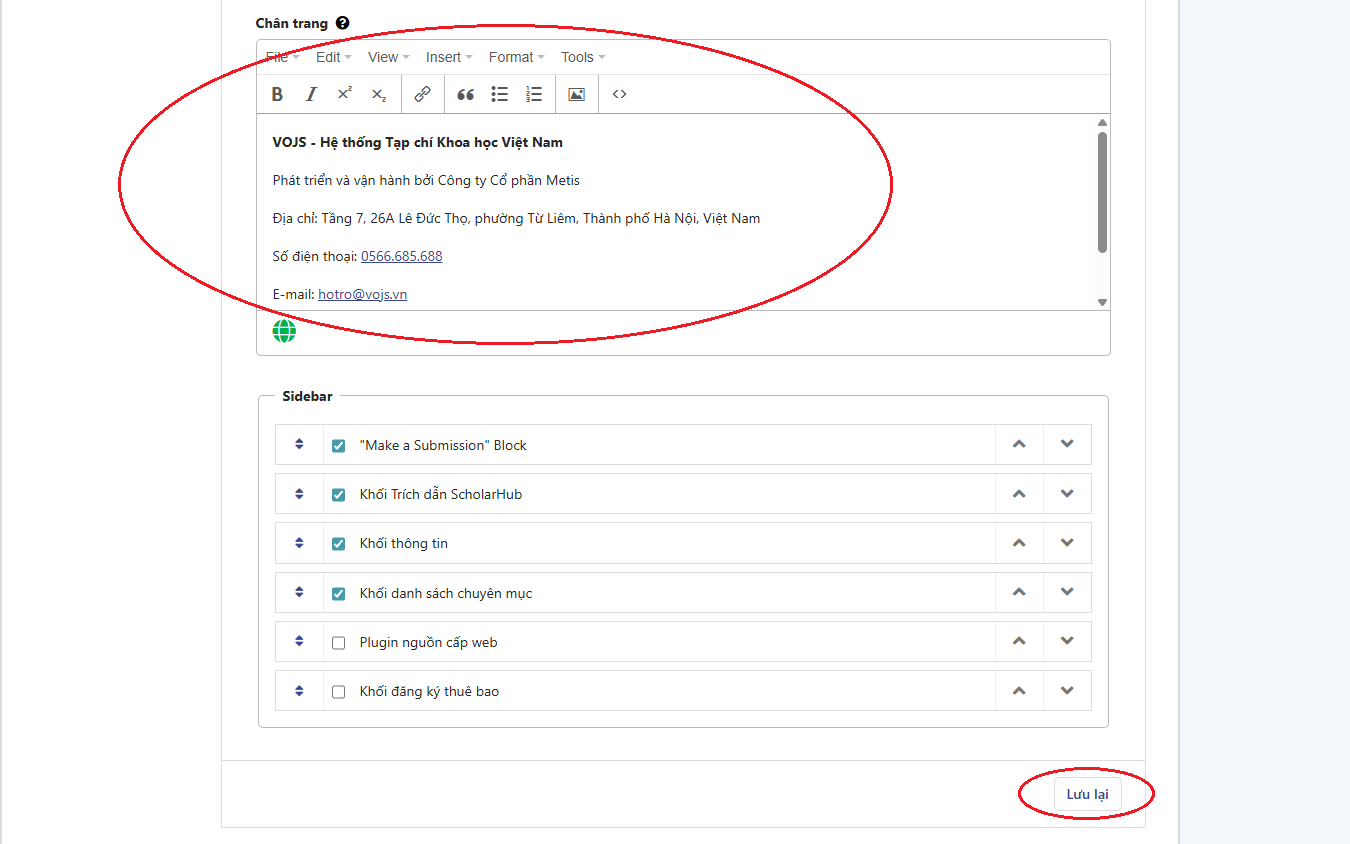The width and height of the screenshot is (1350, 844).
Task: Open the Tools menu
Action: pos(582,57)
